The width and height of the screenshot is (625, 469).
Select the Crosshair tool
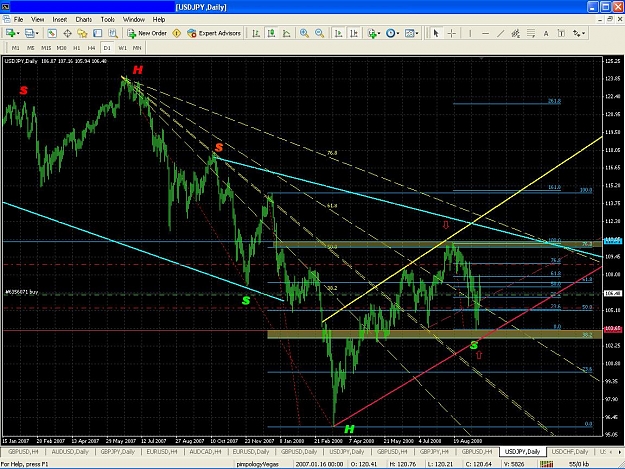pos(451,33)
